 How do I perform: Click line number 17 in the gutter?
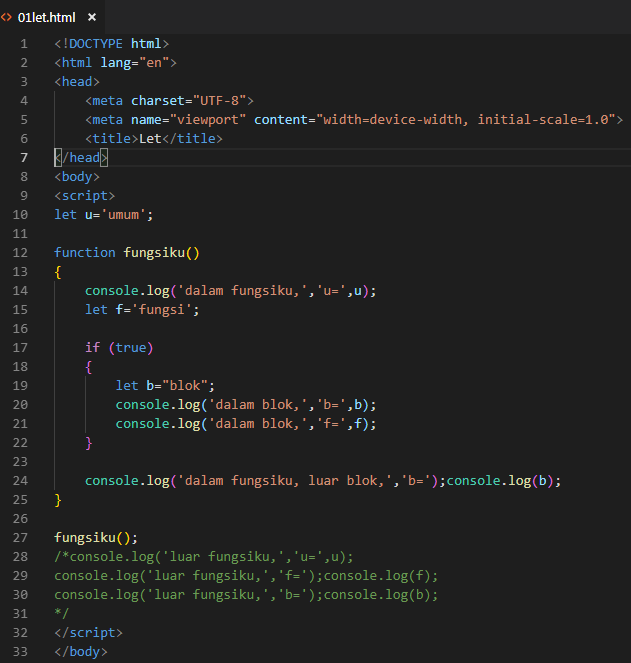click(x=20, y=348)
